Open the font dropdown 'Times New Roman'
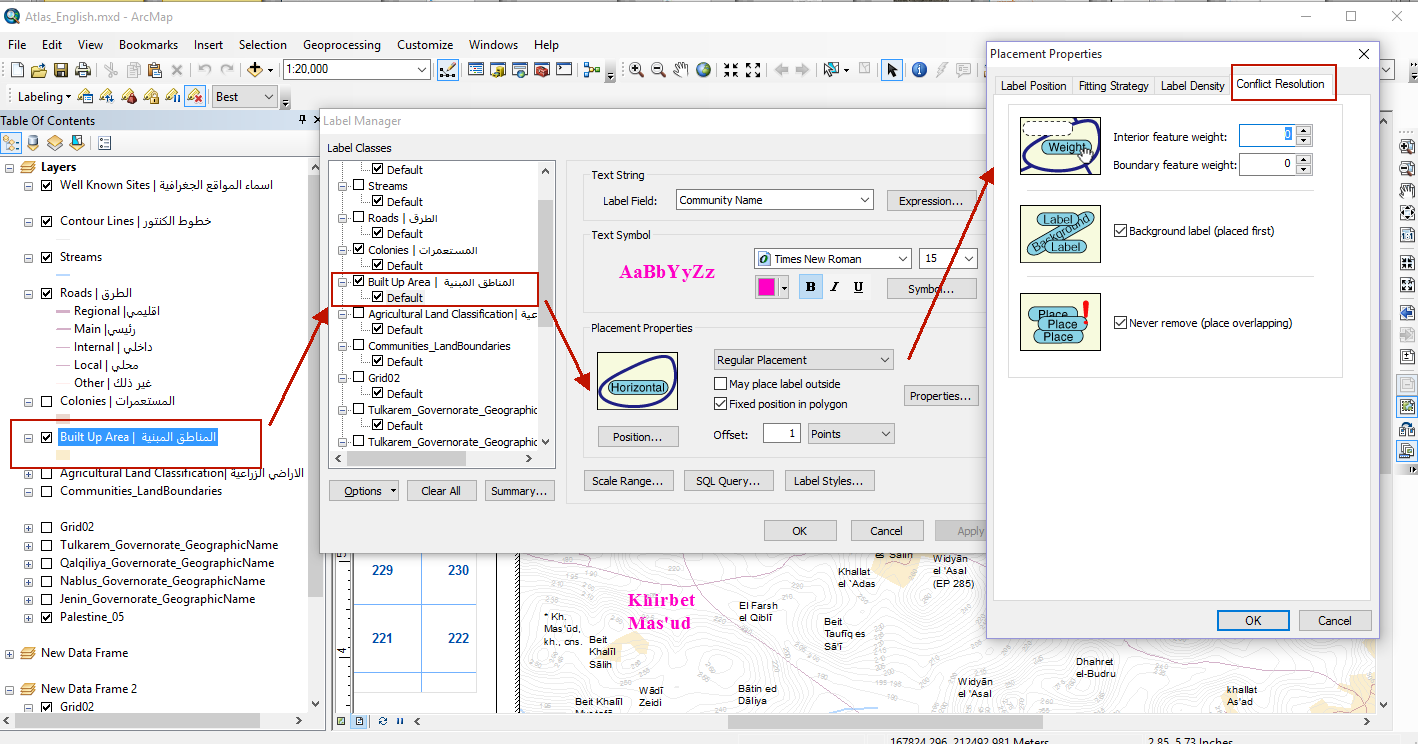Screen dimensions: 1418x744 pos(903,259)
